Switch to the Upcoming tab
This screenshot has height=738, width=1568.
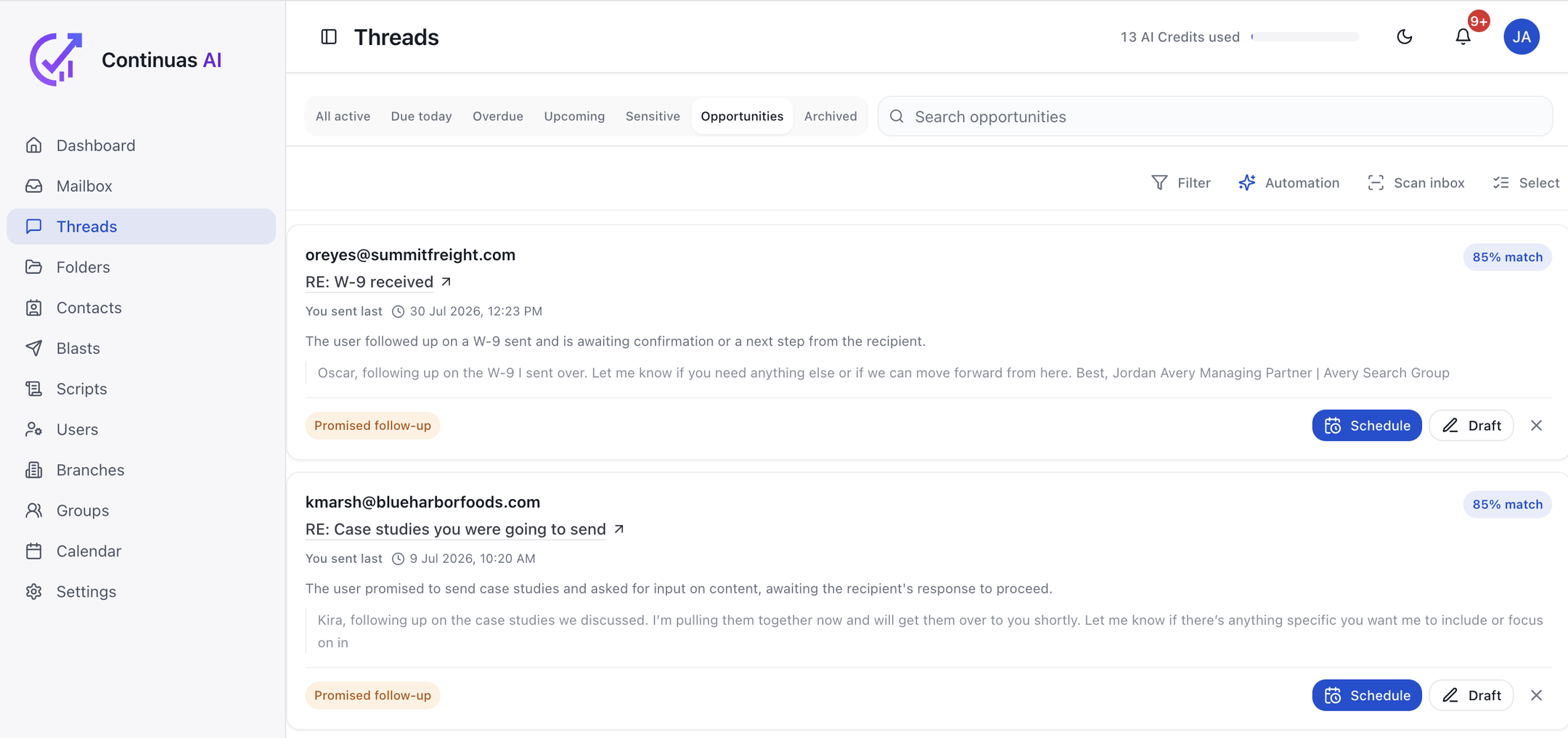(574, 116)
